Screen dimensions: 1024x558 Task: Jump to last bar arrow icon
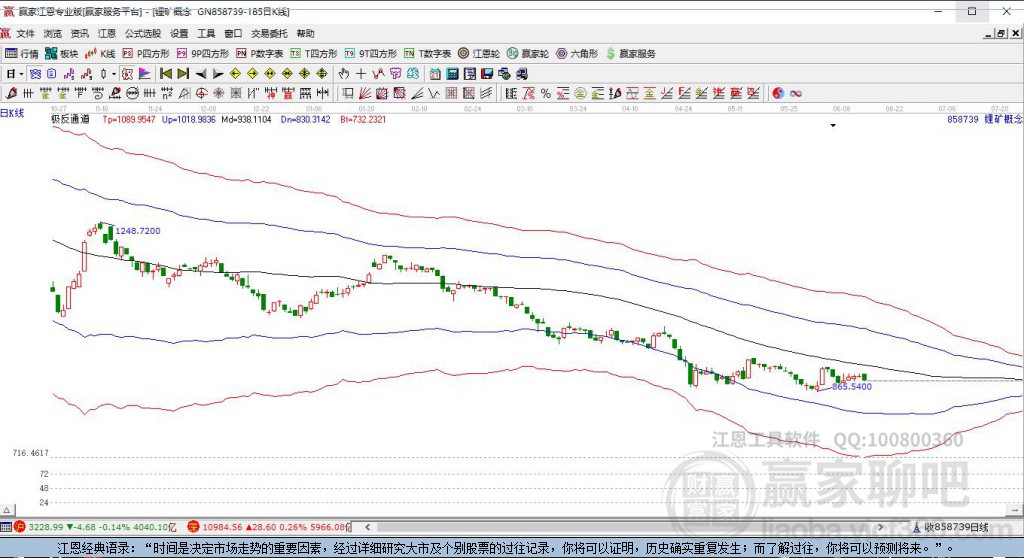point(184,74)
